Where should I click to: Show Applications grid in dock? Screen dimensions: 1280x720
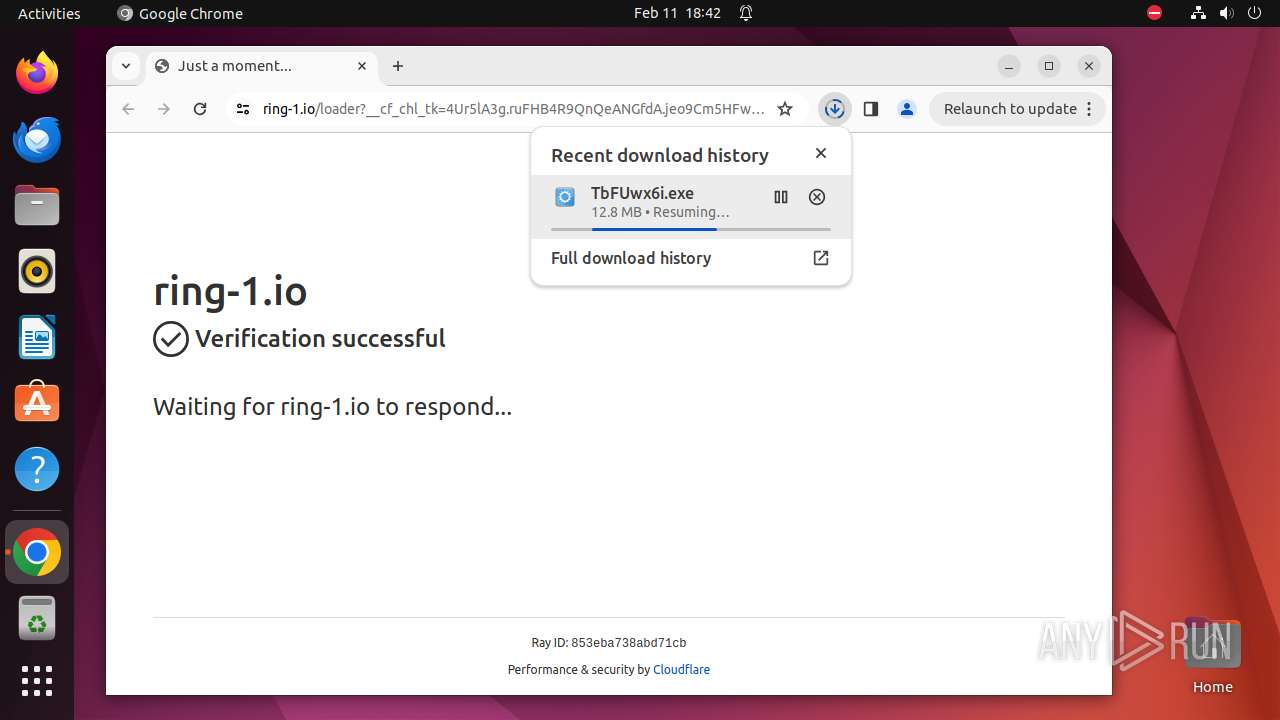[37, 681]
